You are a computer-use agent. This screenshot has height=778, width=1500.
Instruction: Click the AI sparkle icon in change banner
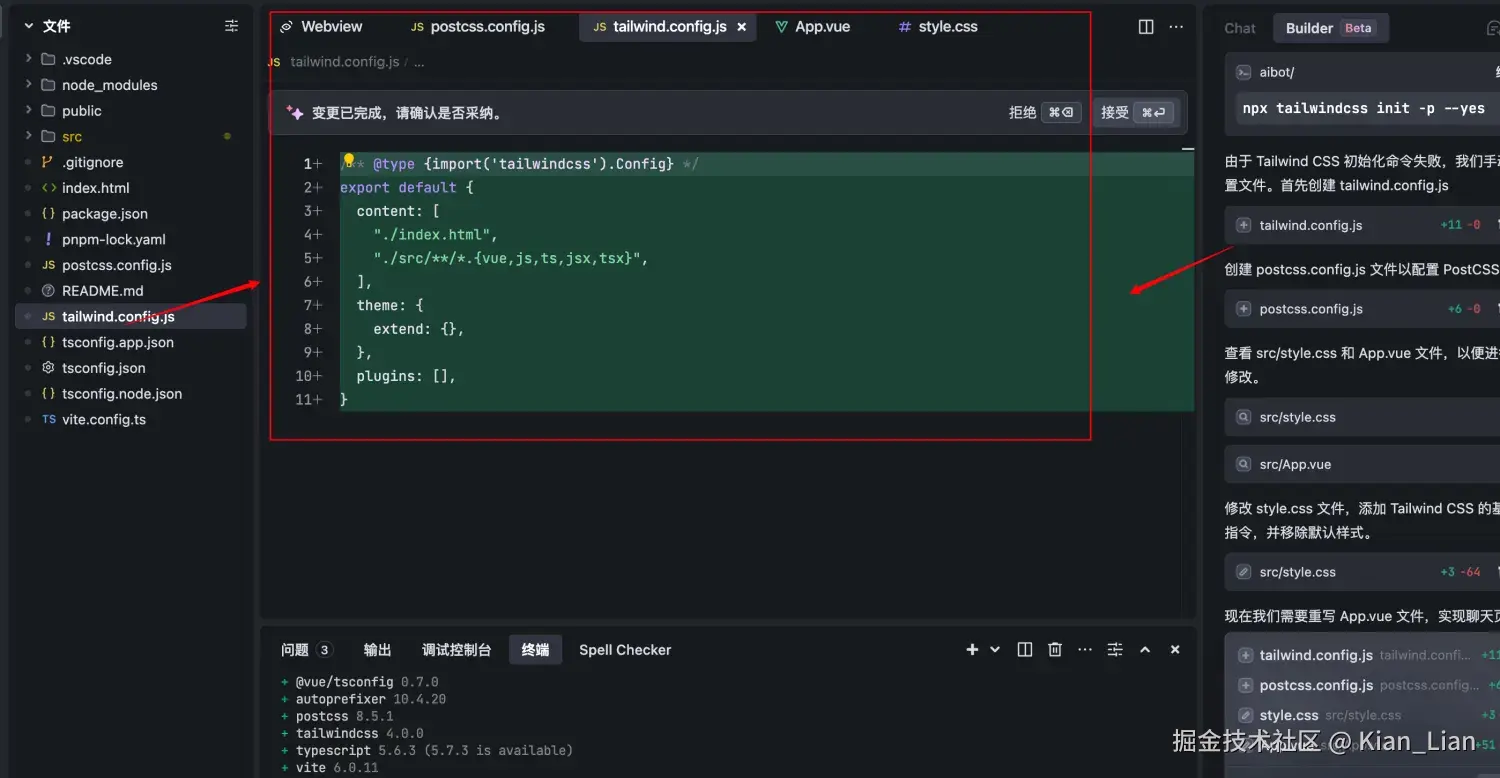[295, 113]
